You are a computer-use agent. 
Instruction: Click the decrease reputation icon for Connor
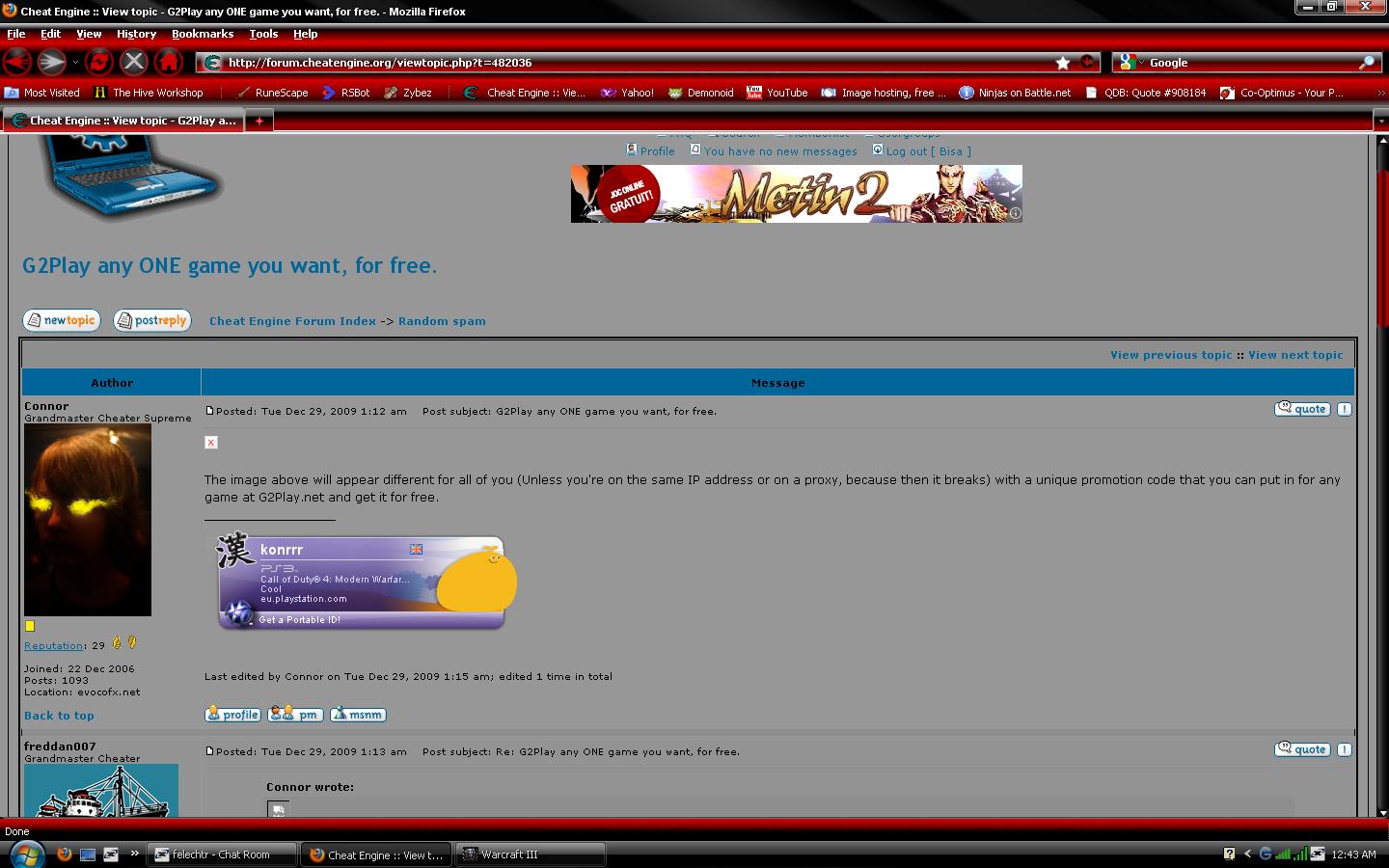132,642
